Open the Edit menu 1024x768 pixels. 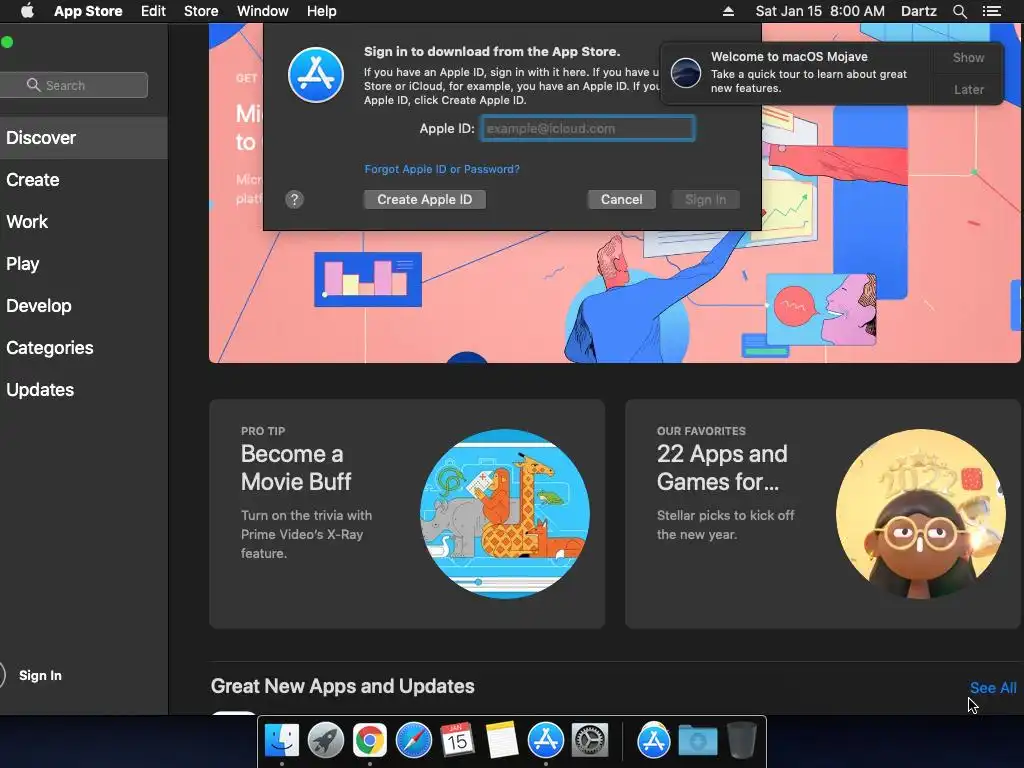153,11
